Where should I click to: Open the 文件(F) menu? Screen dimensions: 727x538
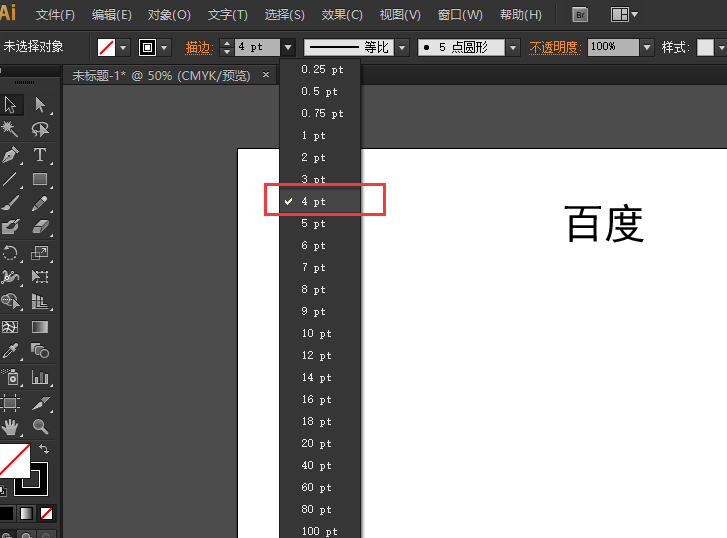pyautogui.click(x=55, y=15)
